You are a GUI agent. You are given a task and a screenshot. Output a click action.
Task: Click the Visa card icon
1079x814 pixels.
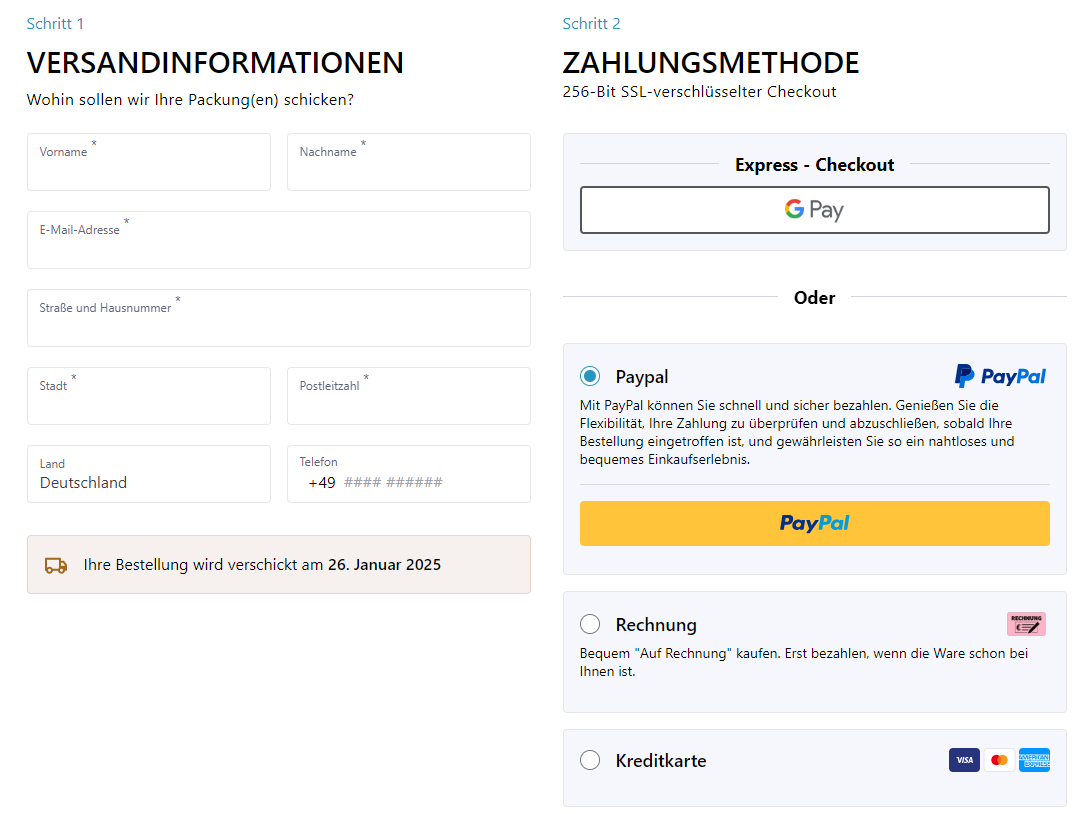tap(964, 760)
